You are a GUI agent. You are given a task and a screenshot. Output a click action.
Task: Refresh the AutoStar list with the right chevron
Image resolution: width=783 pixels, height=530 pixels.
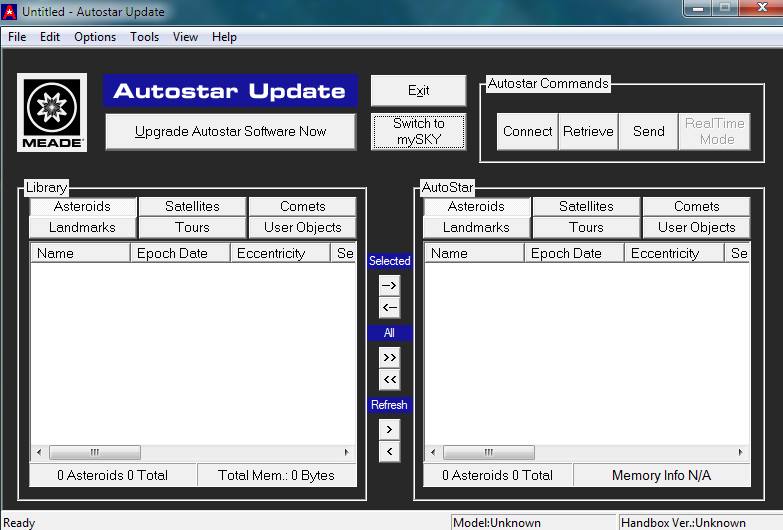click(389, 429)
